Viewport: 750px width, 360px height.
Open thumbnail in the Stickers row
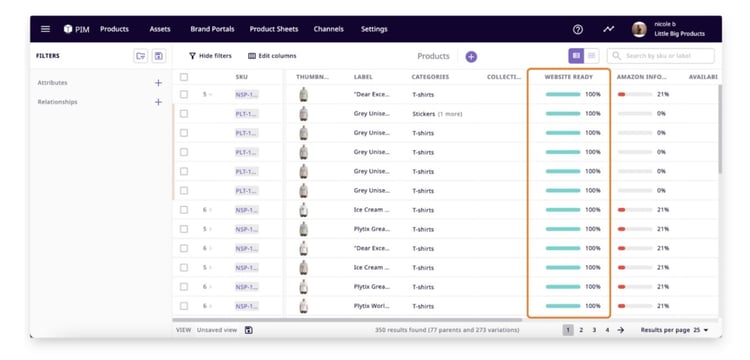click(303, 114)
